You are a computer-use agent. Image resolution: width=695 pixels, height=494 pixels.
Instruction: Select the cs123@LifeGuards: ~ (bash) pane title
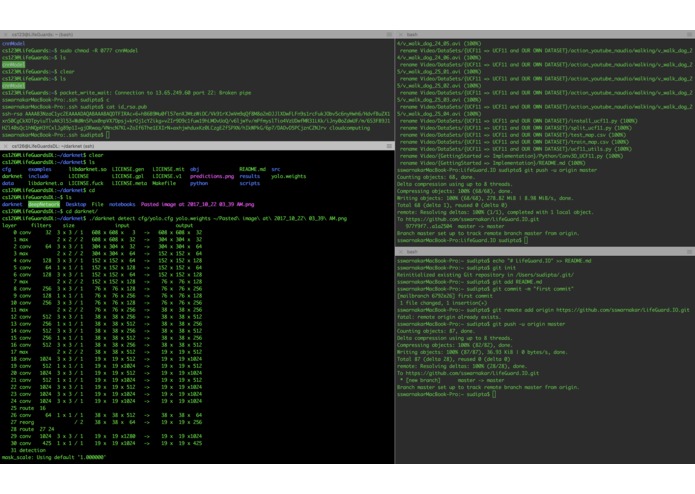click(43, 35)
